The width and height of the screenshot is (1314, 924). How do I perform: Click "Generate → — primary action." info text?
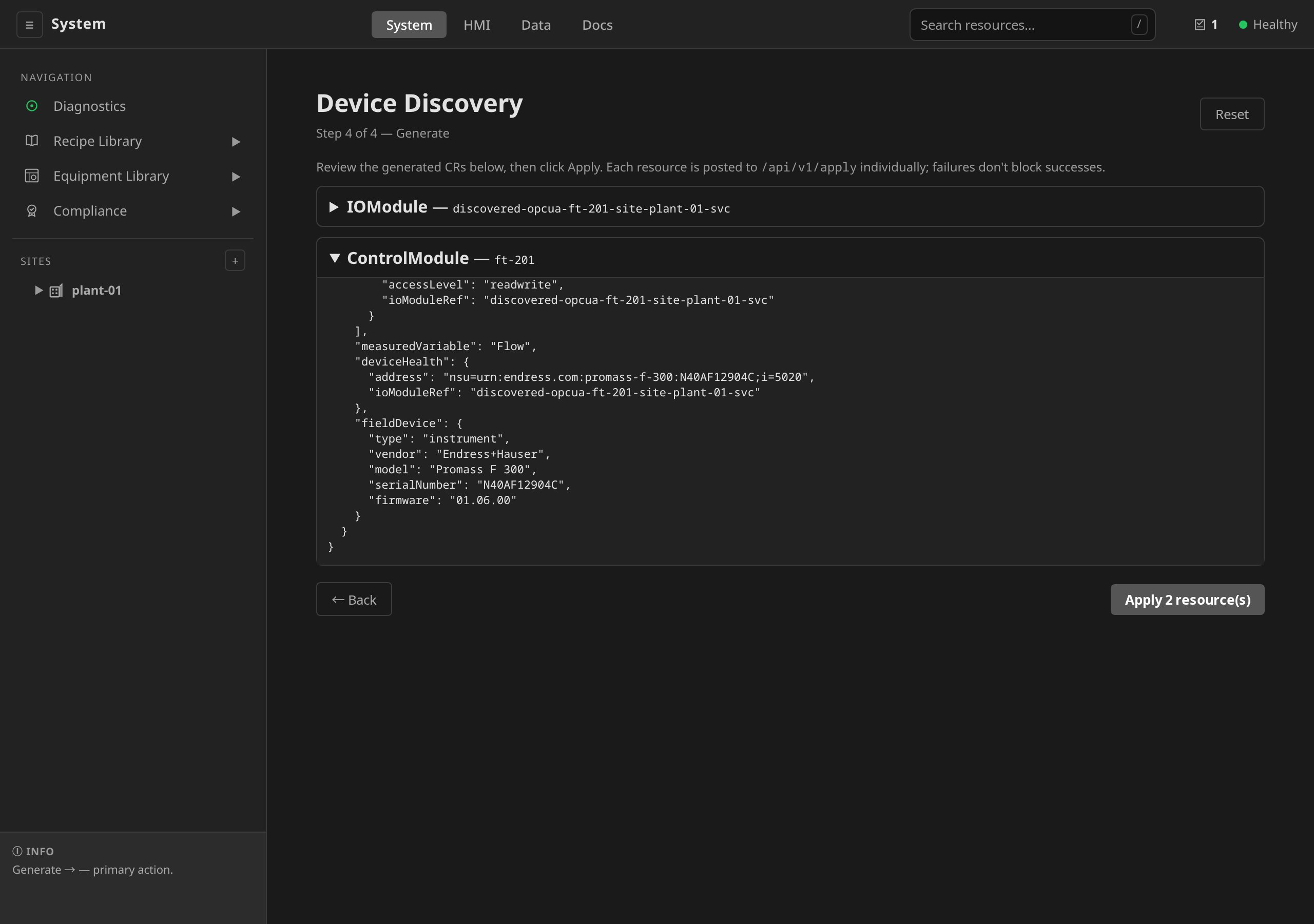point(93,870)
